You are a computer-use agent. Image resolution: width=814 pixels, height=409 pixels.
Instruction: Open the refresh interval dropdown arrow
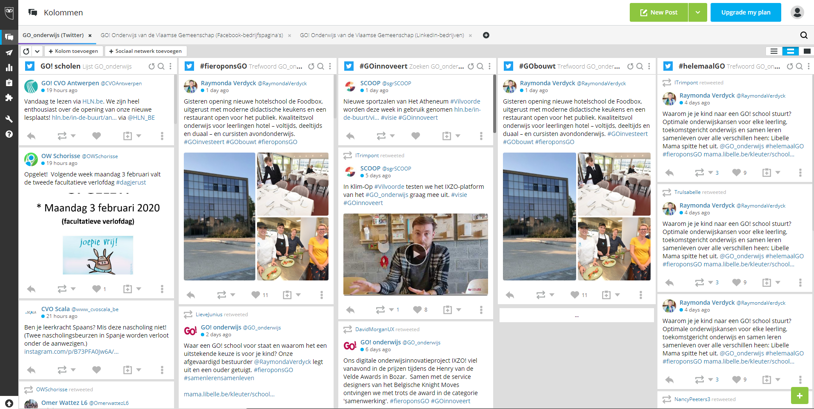(x=37, y=51)
